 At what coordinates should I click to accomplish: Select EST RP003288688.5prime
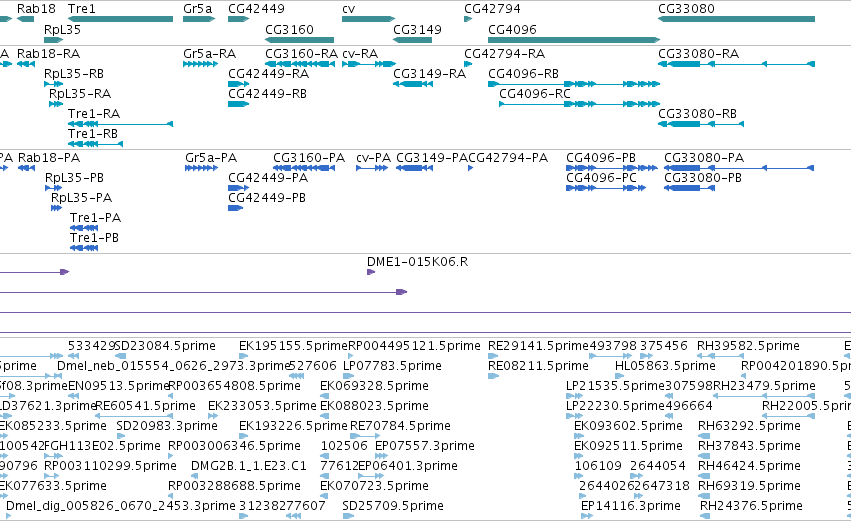[x=234, y=486]
